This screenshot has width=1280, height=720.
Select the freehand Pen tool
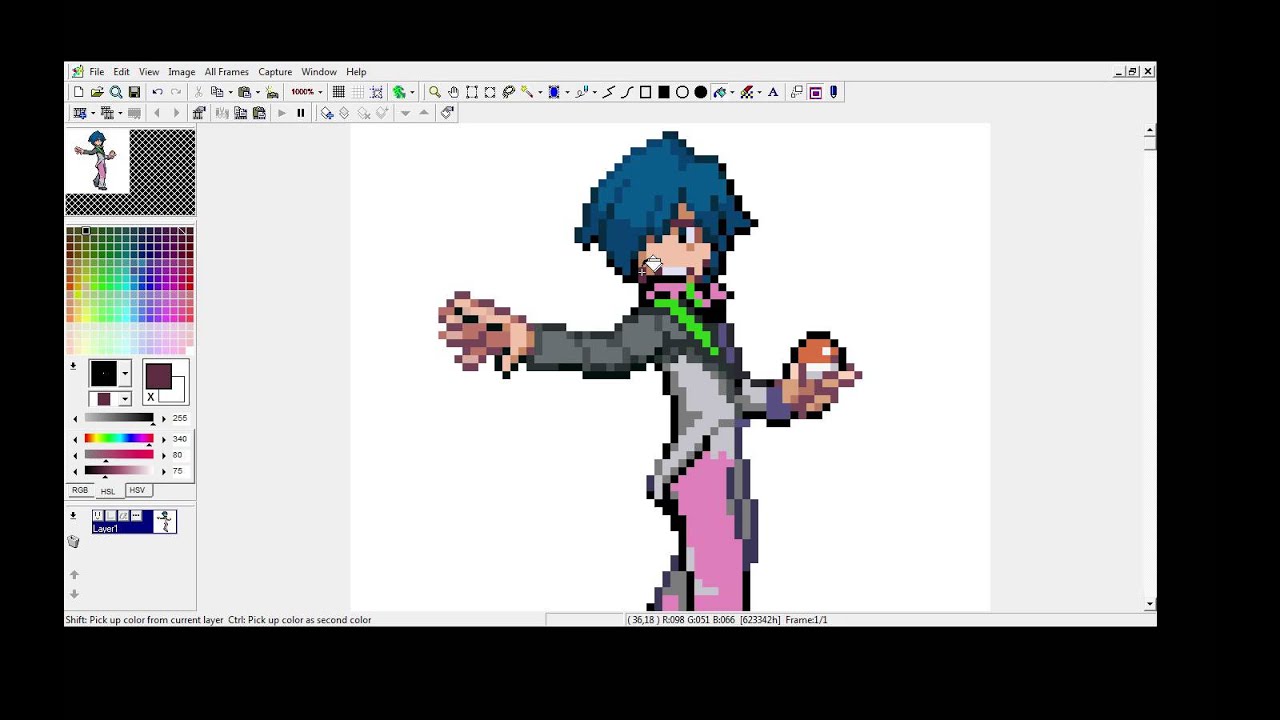(582, 92)
